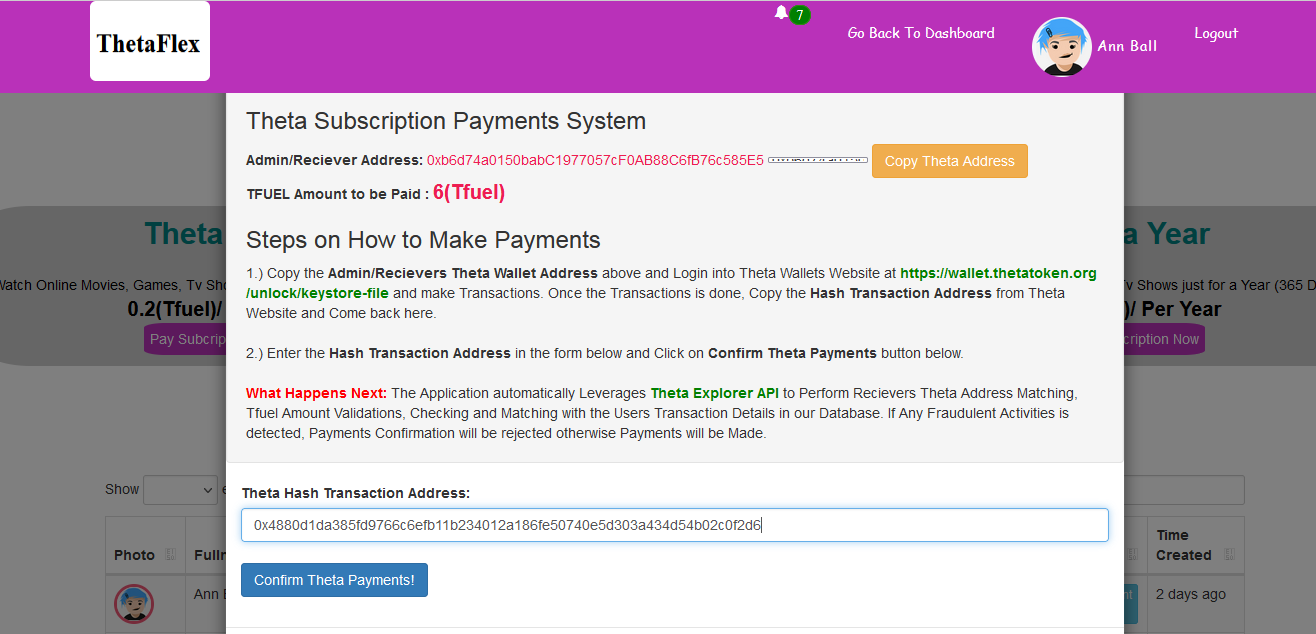Click the ThetaFlex logo

click(x=150, y=42)
